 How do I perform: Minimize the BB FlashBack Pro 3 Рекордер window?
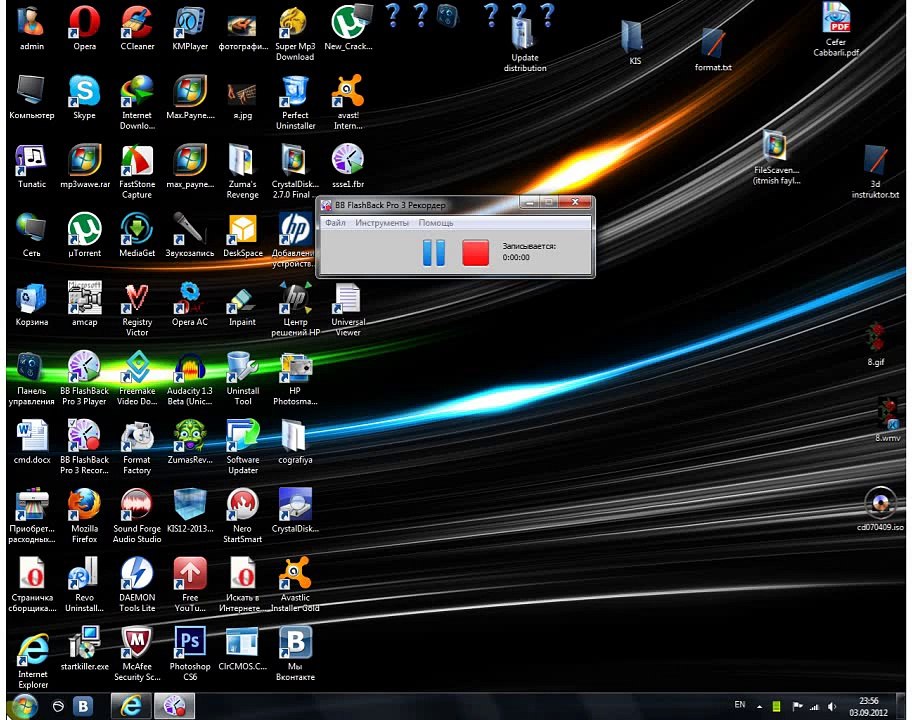529,203
